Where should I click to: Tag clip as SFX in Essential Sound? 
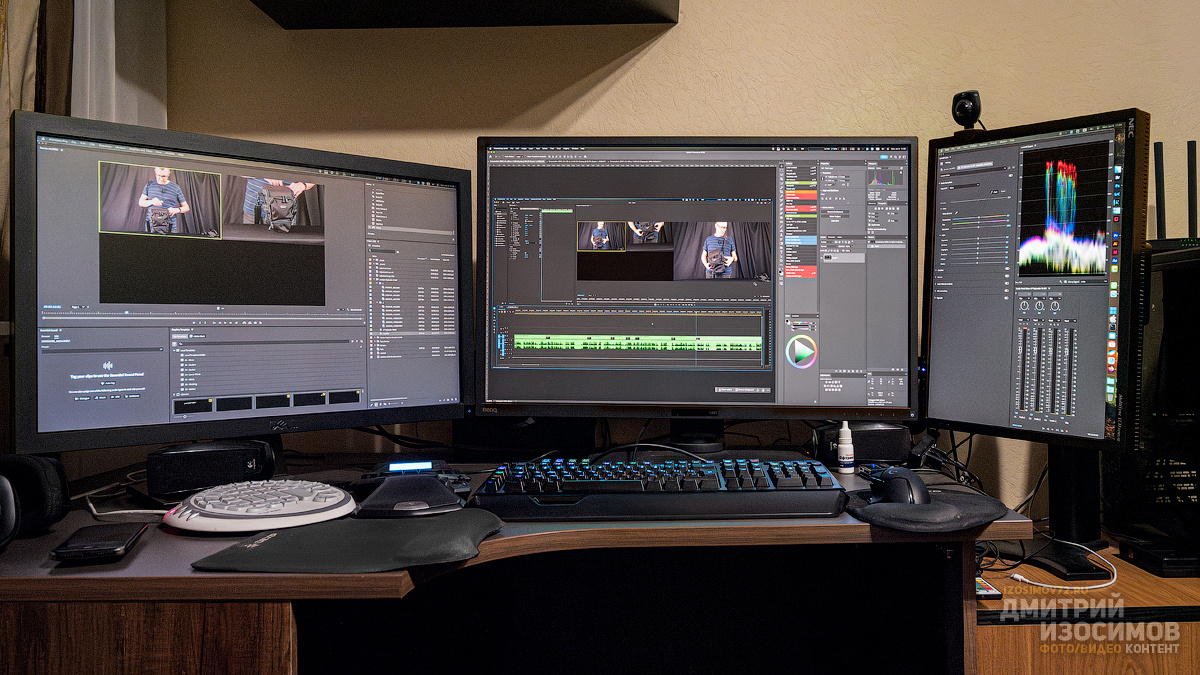point(115,397)
